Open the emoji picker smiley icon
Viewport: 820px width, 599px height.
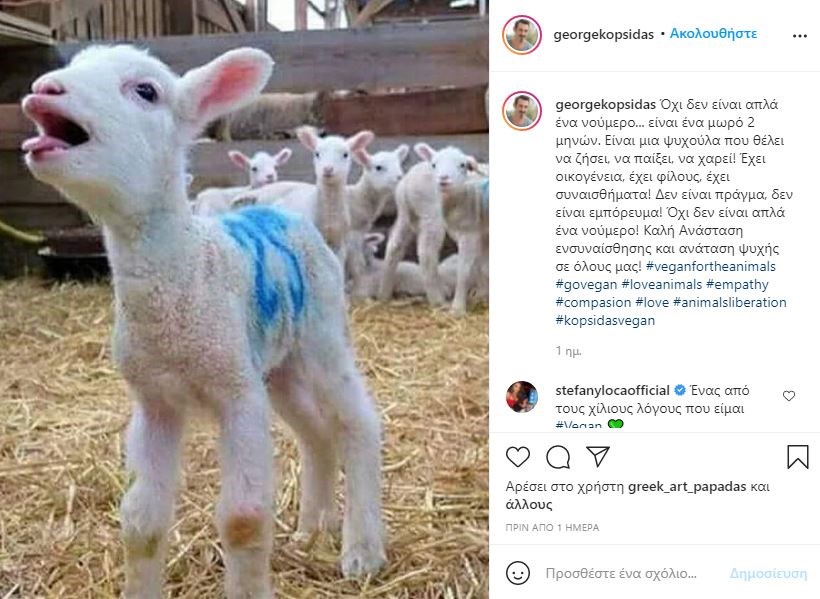[x=518, y=573]
